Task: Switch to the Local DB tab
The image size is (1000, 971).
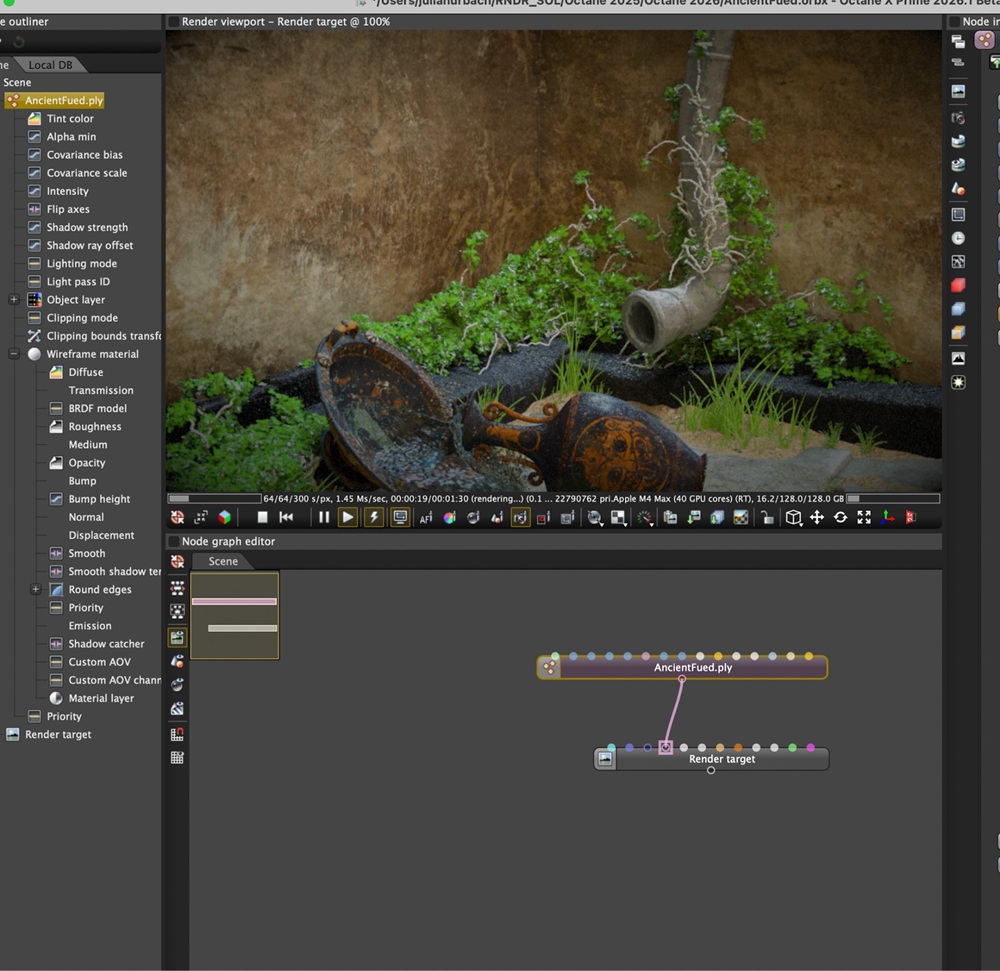Action: (x=49, y=65)
